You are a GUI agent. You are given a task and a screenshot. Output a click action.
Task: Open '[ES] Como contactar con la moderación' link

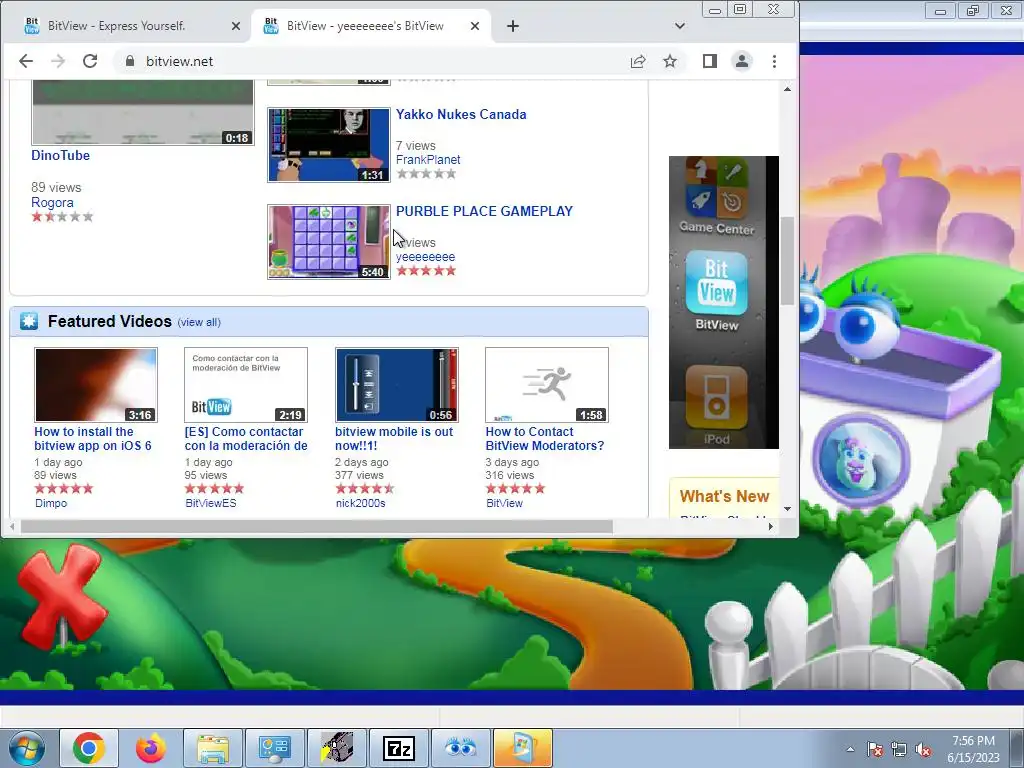[246, 439]
